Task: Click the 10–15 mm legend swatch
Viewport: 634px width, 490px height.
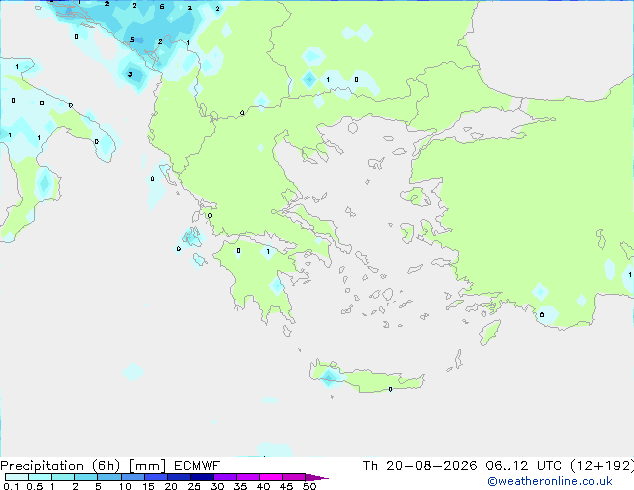Action: click(x=132, y=477)
